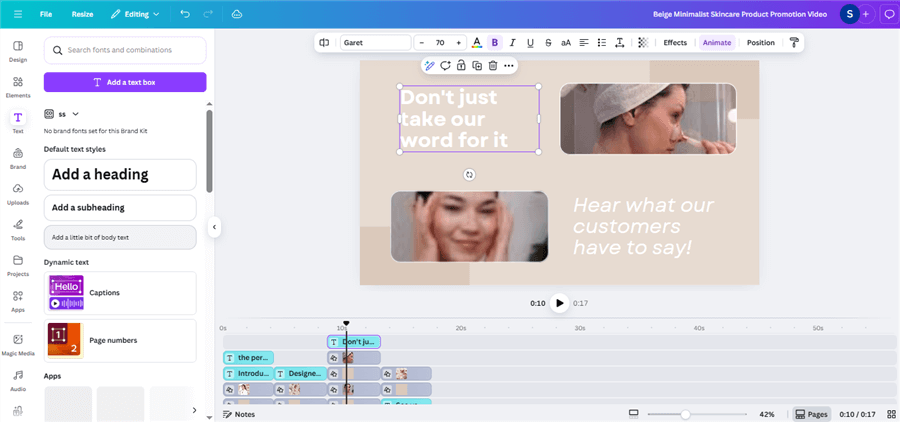This screenshot has height=422, width=900.
Task: Open the Brand sidebar tab
Action: tap(18, 158)
